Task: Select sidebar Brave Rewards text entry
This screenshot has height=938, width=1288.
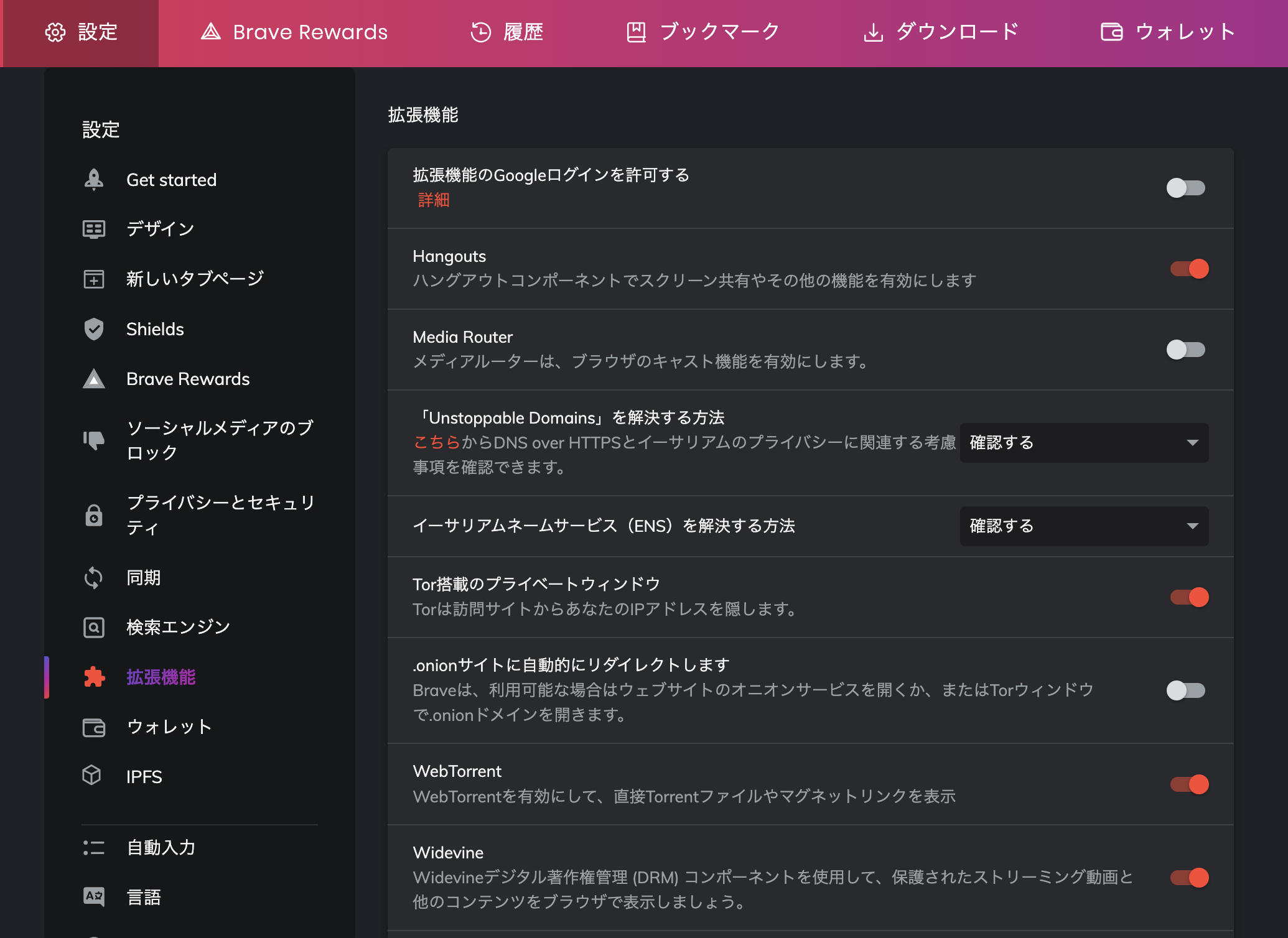Action: point(188,379)
